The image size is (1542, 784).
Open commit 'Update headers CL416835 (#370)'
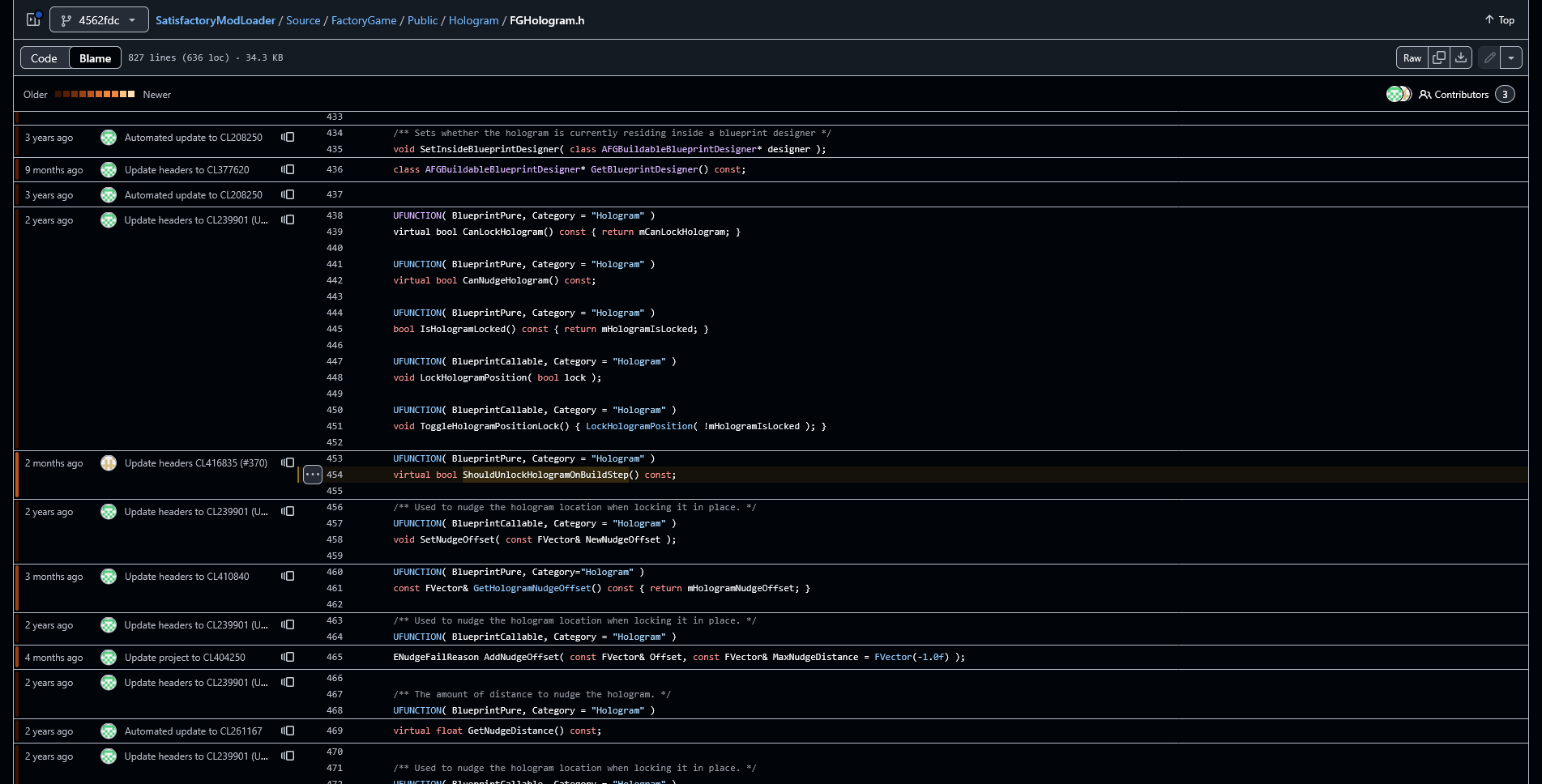click(x=195, y=462)
